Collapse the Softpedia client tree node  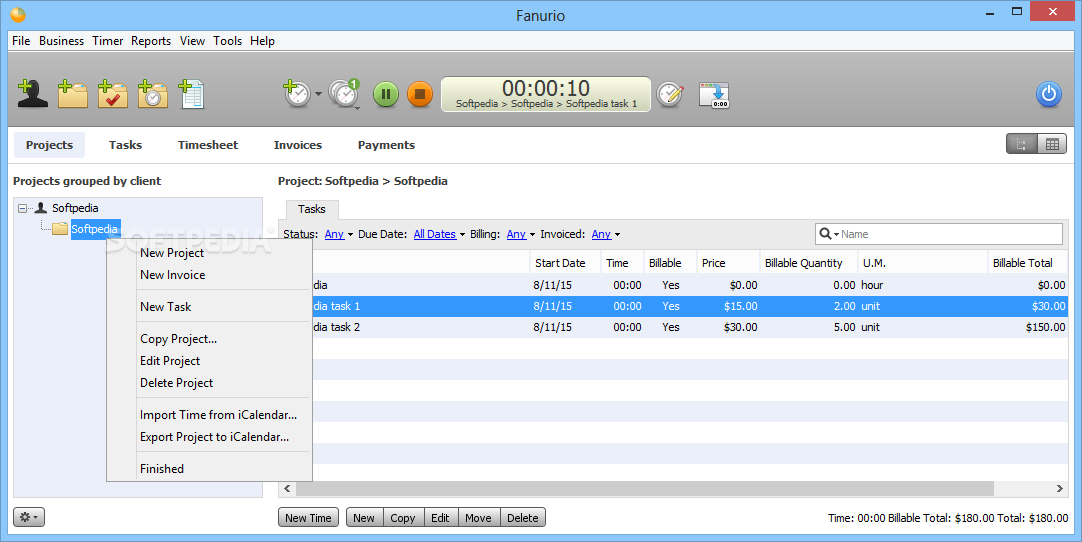[23, 208]
